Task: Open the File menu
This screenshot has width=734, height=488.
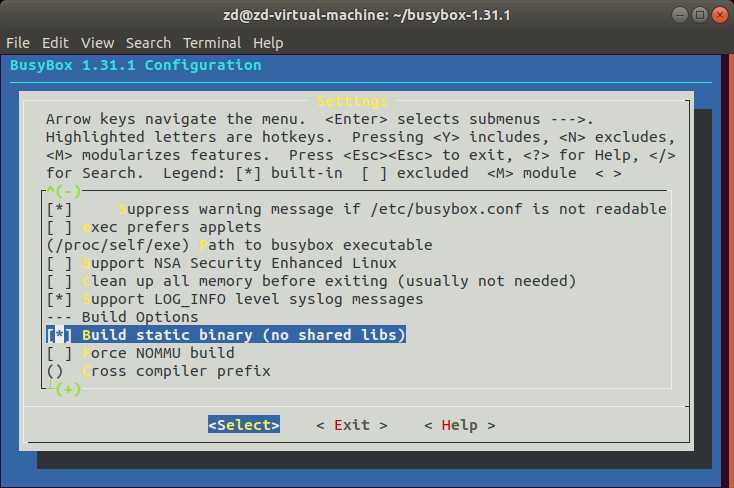Action: pos(18,43)
